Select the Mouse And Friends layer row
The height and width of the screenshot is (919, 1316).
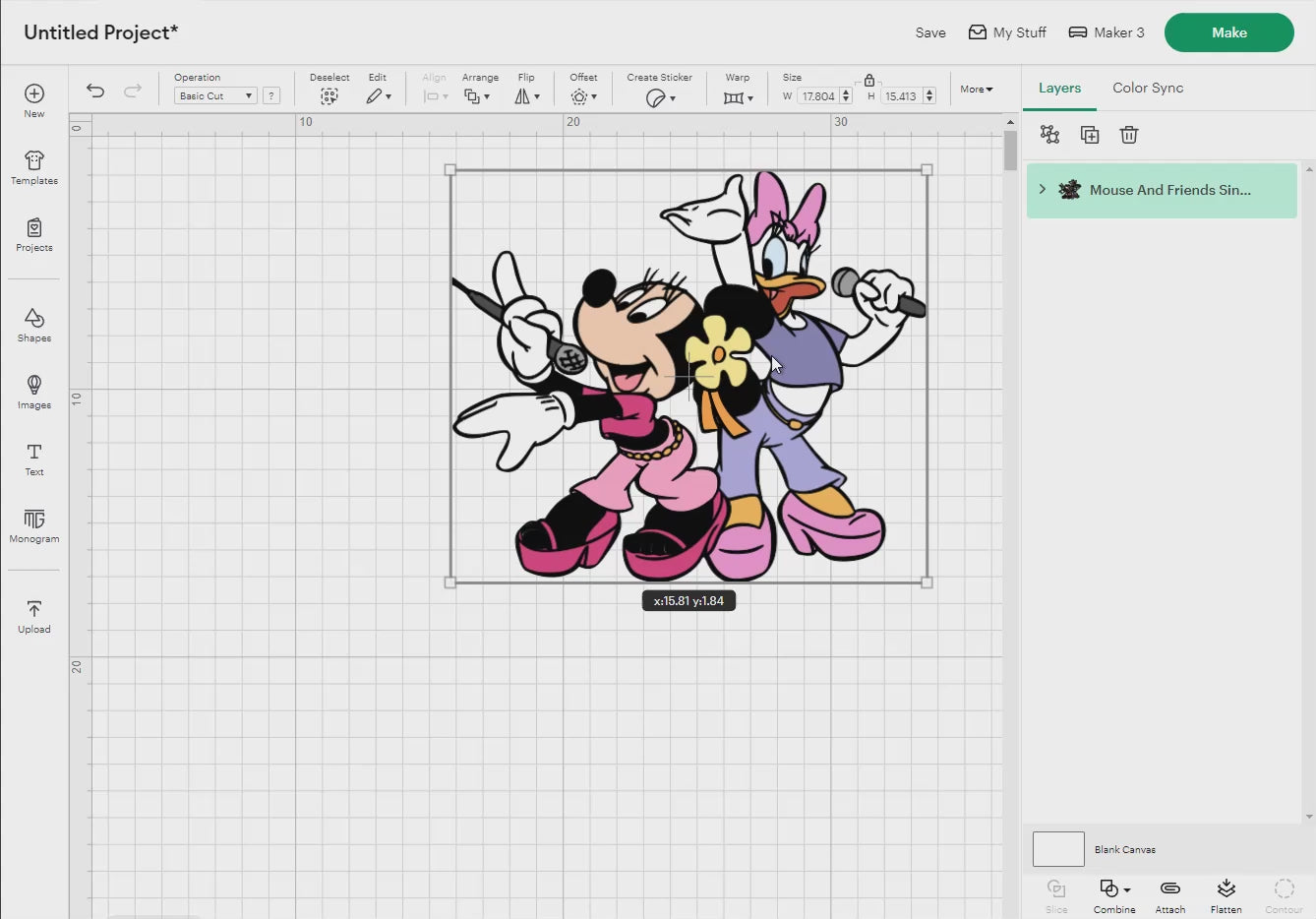coord(1162,190)
